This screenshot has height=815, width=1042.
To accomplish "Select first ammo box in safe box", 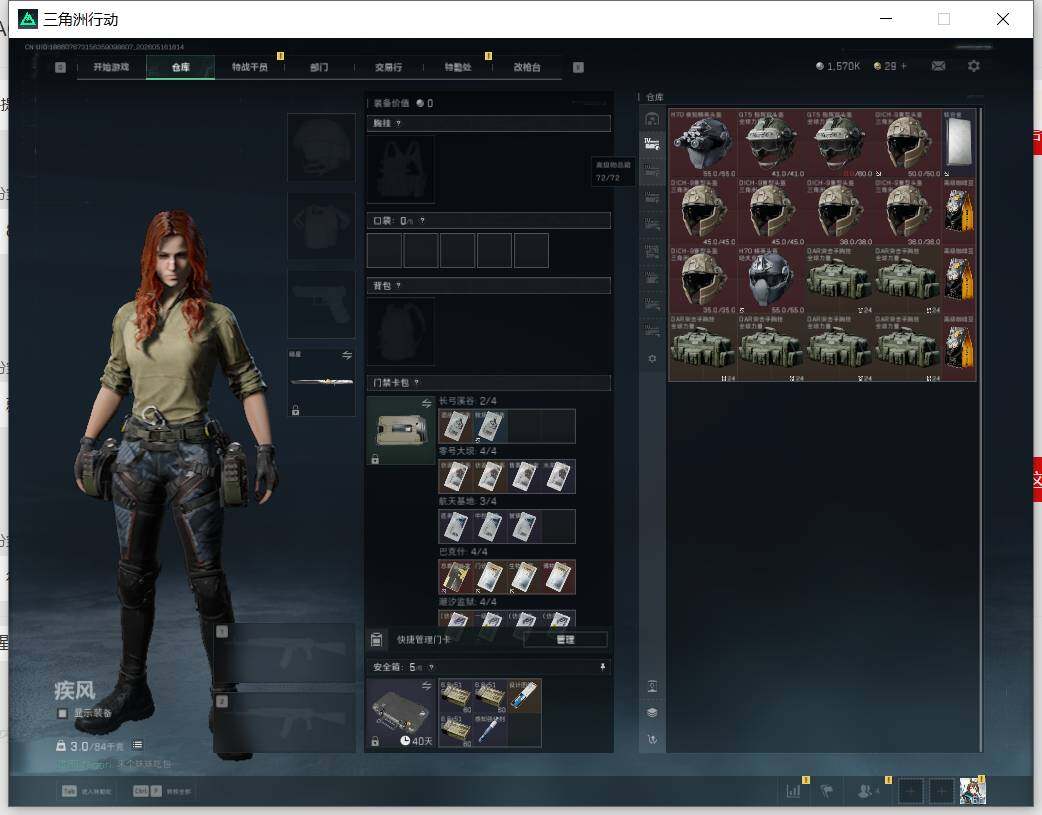I will 455,696.
